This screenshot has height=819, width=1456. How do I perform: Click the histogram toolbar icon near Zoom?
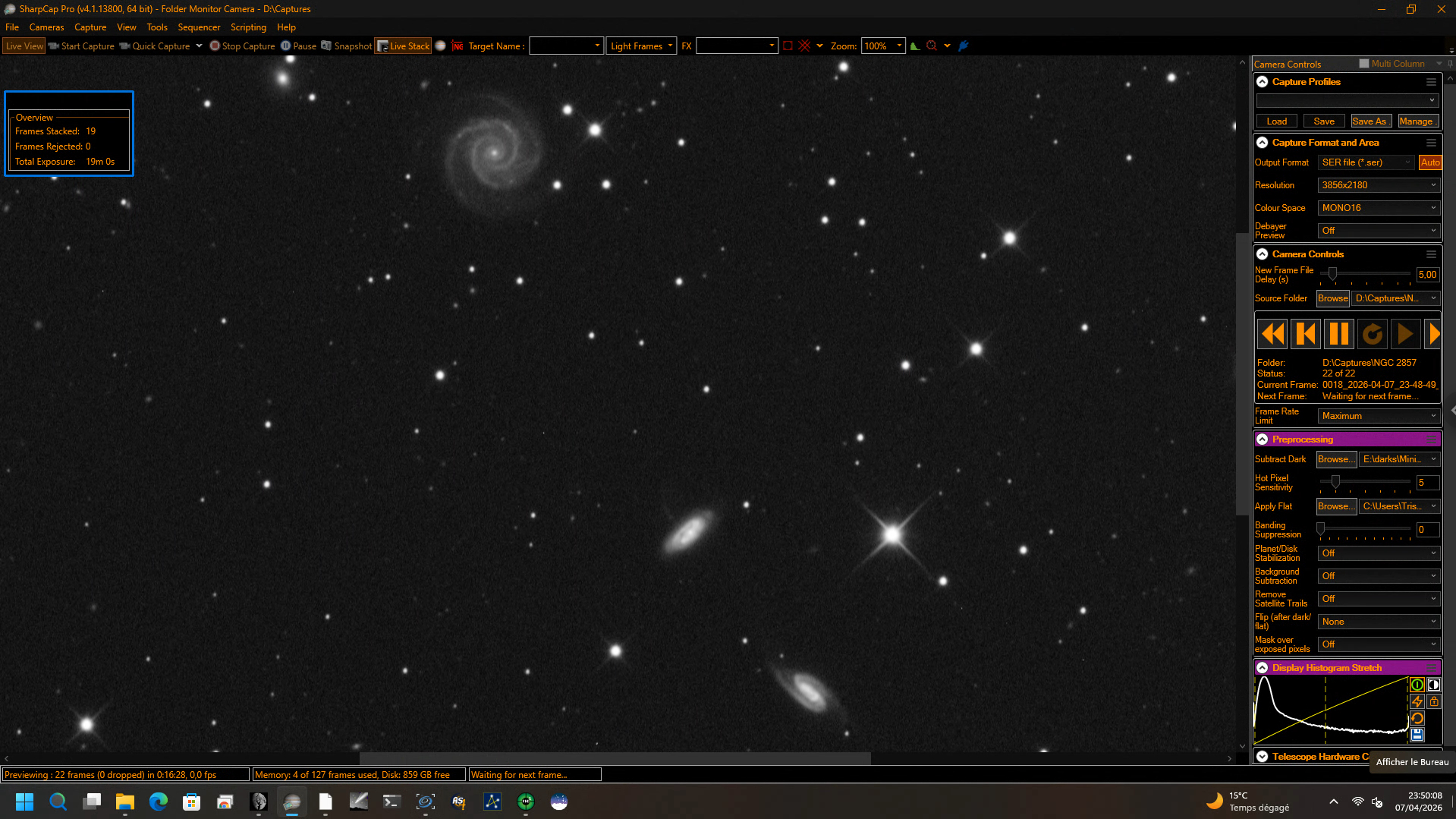(x=915, y=46)
